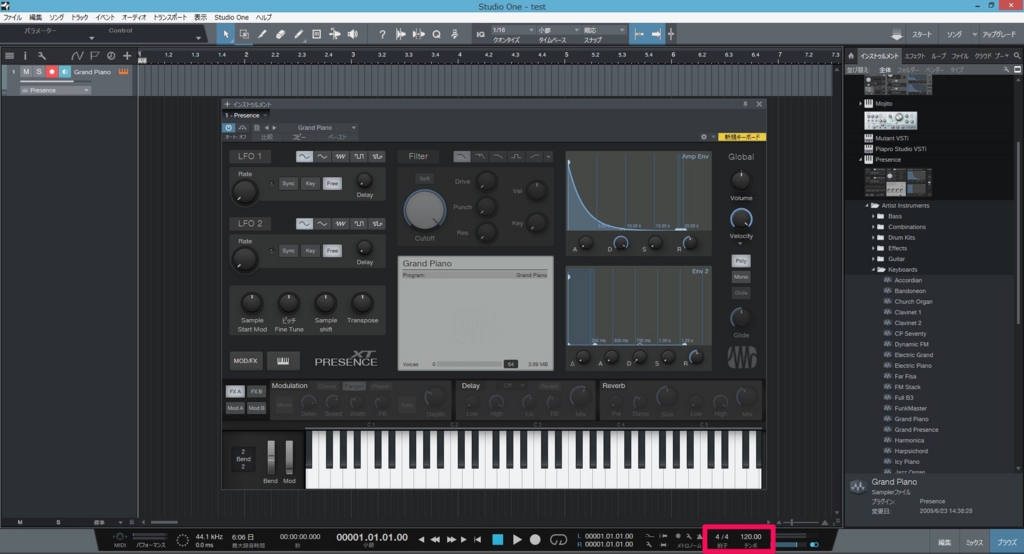Stop playback with the blue square
The height and width of the screenshot is (554, 1024).
click(498, 540)
